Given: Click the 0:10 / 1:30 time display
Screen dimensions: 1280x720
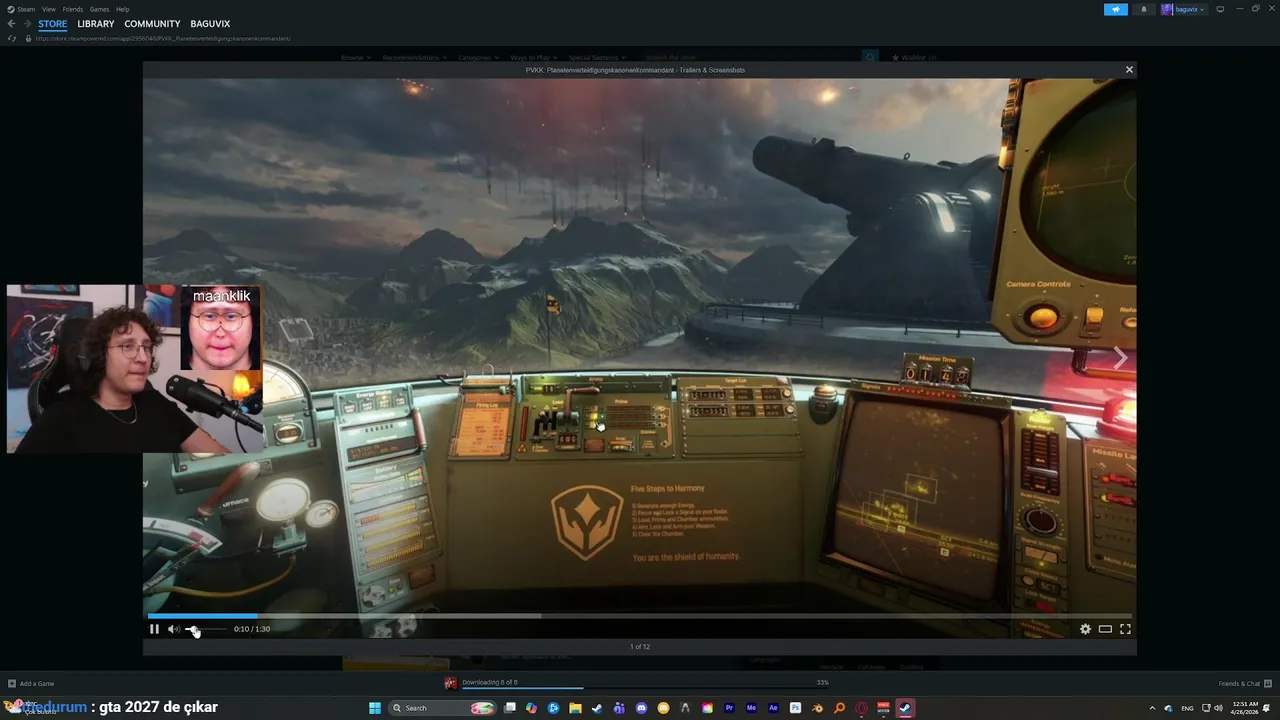Looking at the screenshot, I should (252, 629).
